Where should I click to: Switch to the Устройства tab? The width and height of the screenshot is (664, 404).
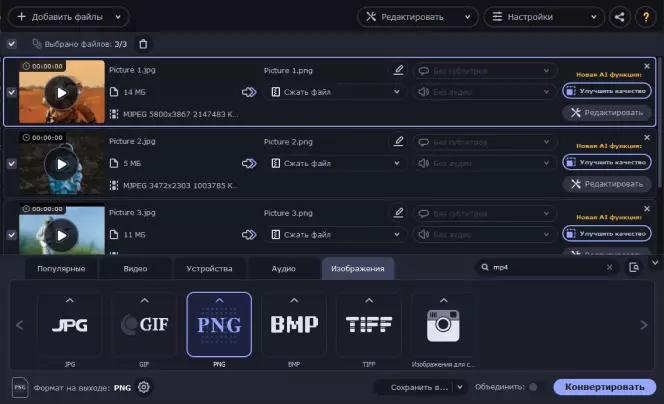[x=209, y=268]
